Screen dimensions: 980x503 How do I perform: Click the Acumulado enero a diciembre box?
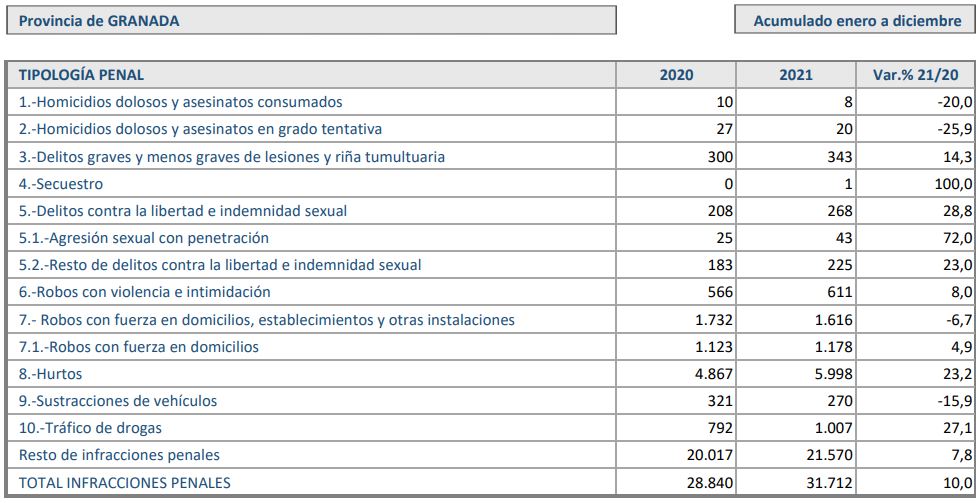click(x=857, y=20)
